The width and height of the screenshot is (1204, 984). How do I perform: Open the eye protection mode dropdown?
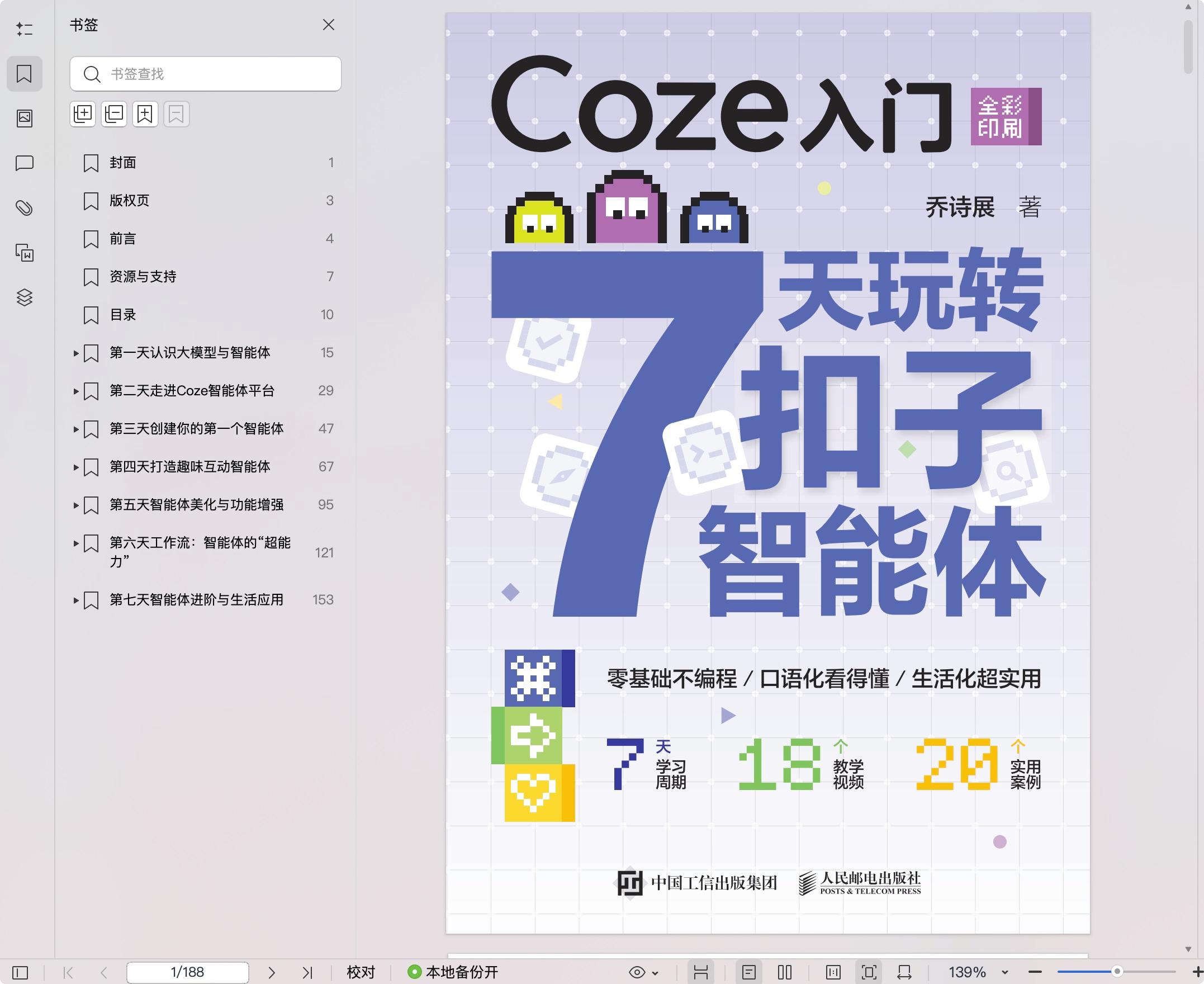(644, 973)
